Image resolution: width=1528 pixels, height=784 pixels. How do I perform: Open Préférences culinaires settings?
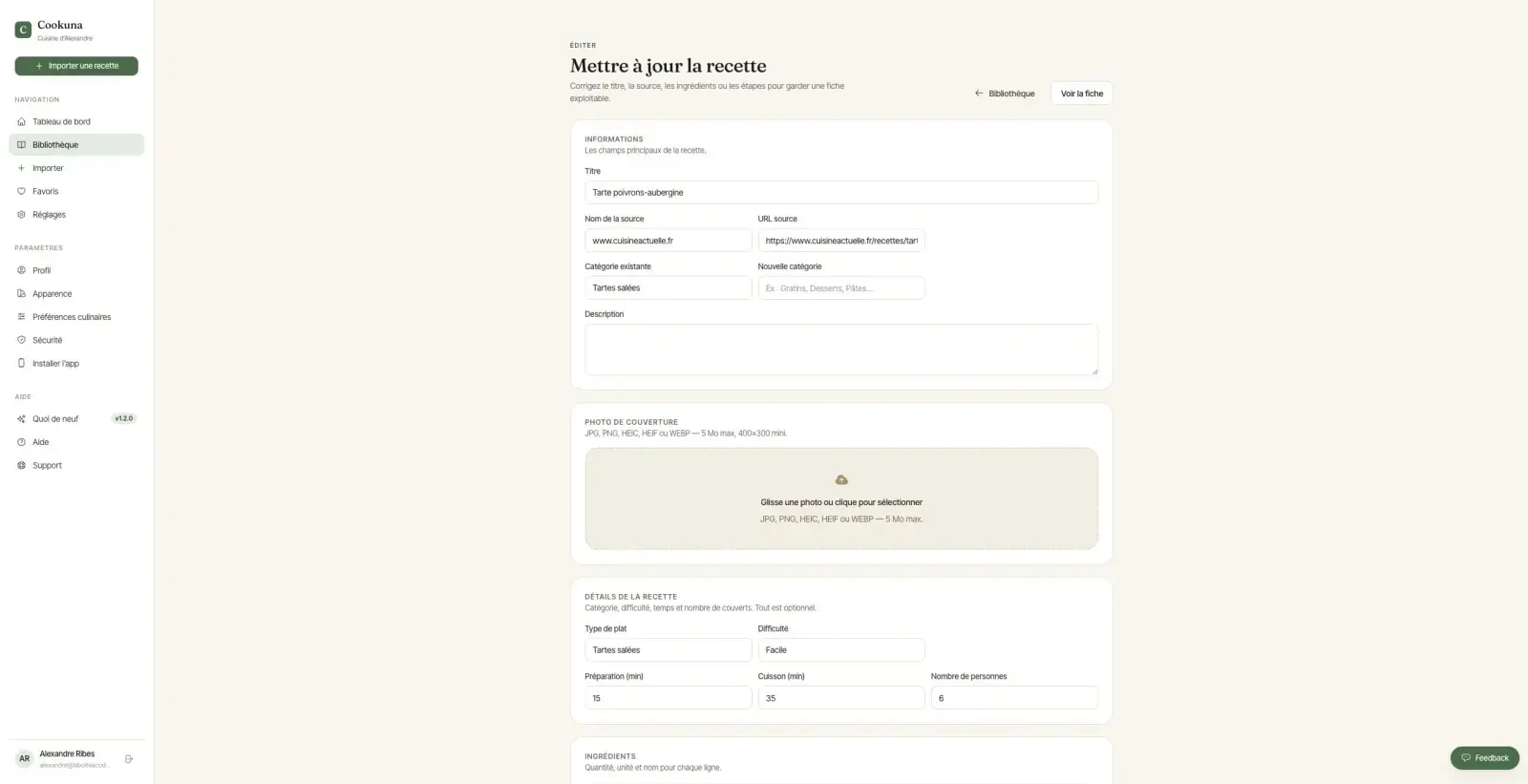[76, 317]
